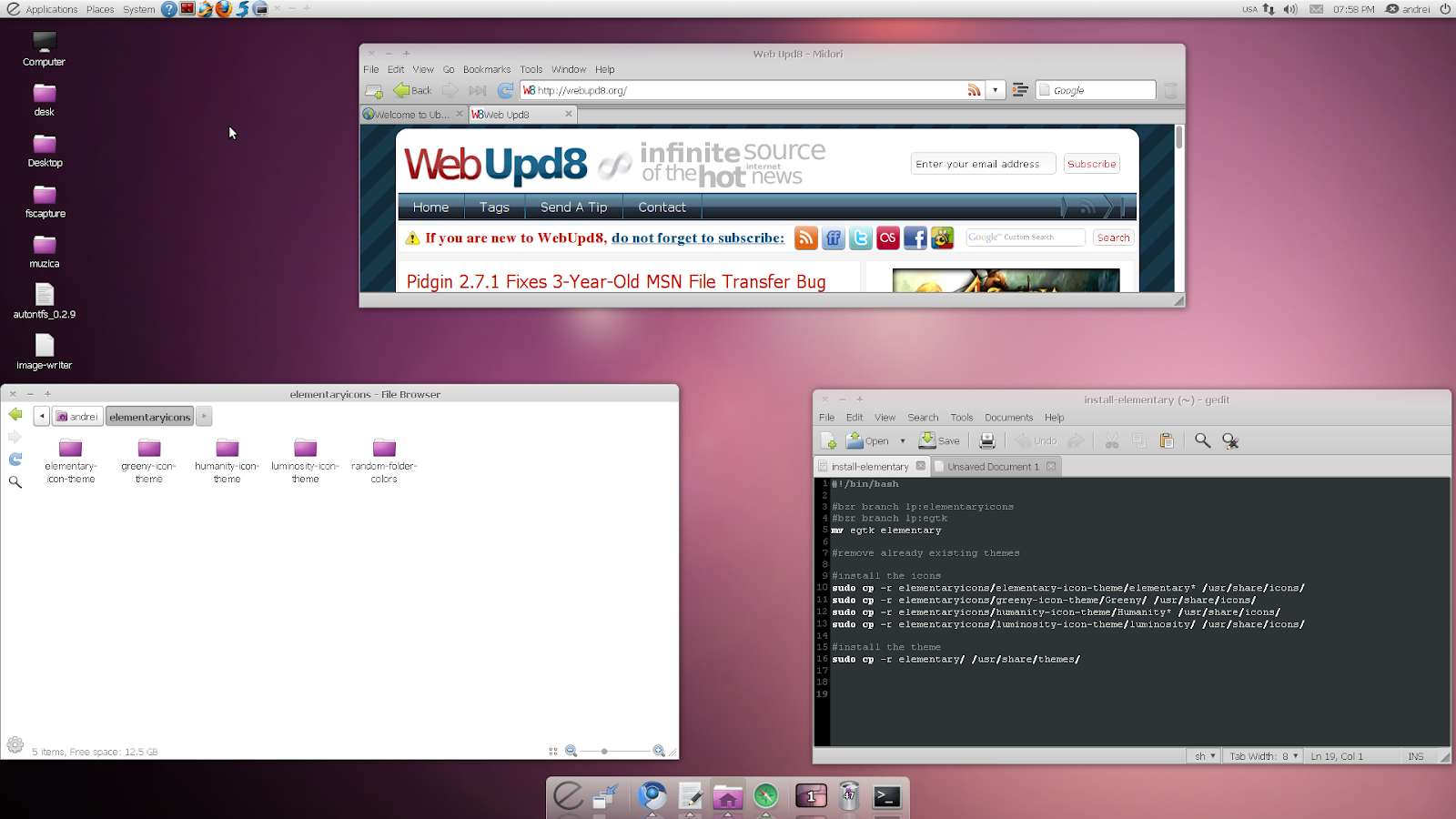Open Find and Replace in gedit toolbar
This screenshot has width=1456, height=819.
click(1230, 440)
